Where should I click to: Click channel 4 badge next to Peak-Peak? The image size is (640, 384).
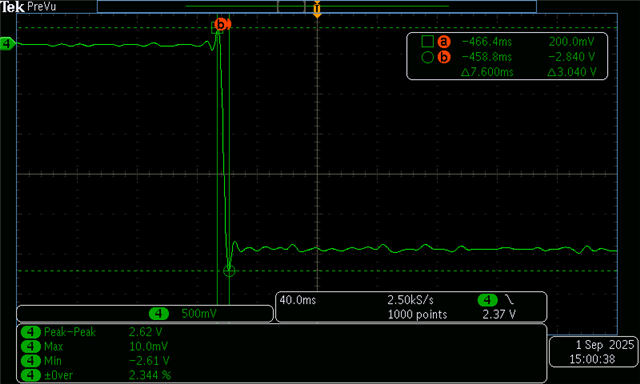coord(31,332)
